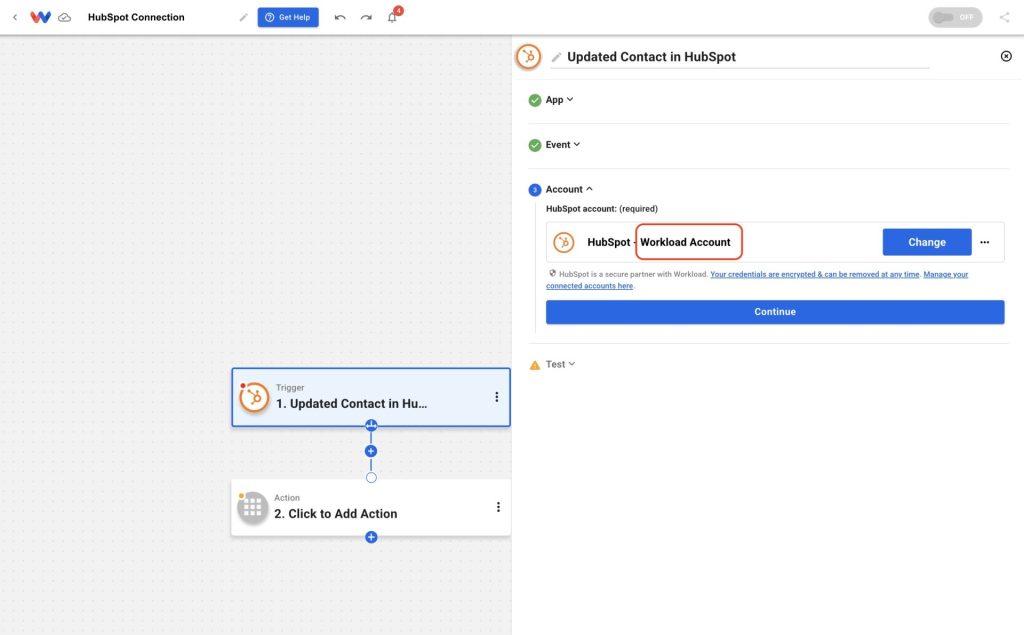The width and height of the screenshot is (1024, 635).
Task: Open the credentials encrypted link
Action: (x=814, y=274)
